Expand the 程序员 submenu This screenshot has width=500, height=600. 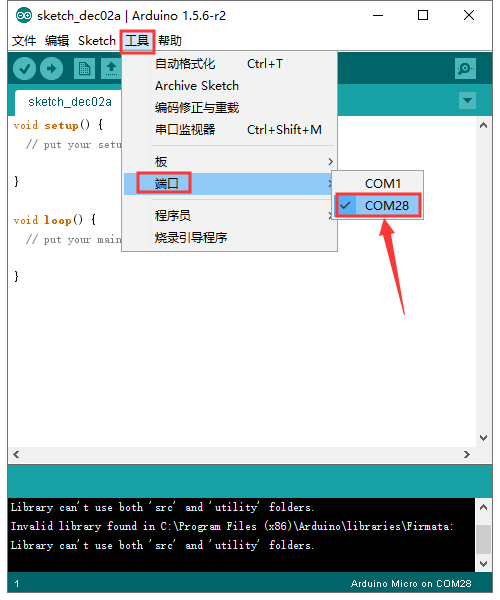[230, 216]
